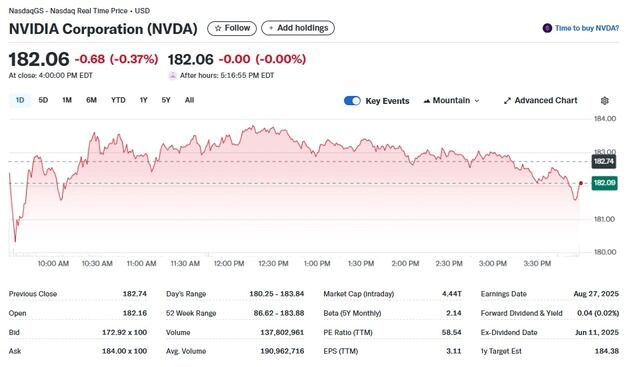The width and height of the screenshot is (628, 367).
Task: Open the Advanced Chart view
Action: pyautogui.click(x=540, y=101)
